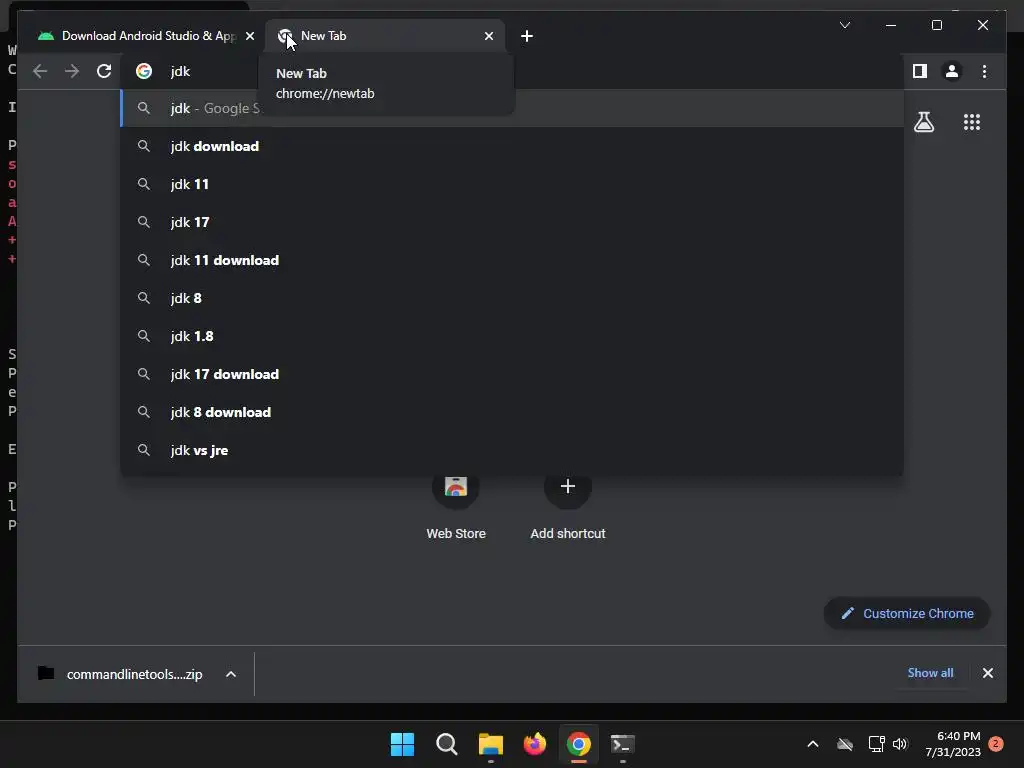Open taskbar Search

click(x=447, y=744)
